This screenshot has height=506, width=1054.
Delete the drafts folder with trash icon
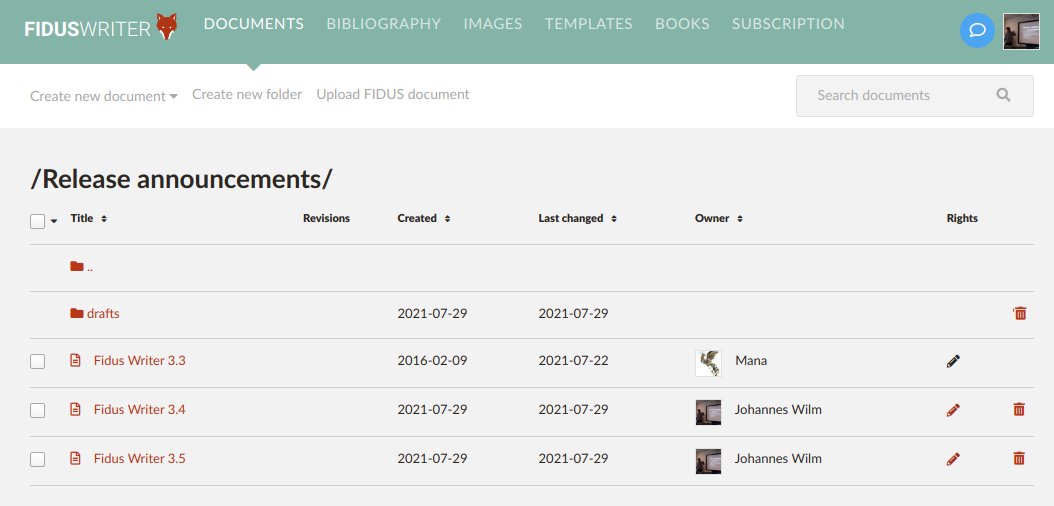(1020, 313)
